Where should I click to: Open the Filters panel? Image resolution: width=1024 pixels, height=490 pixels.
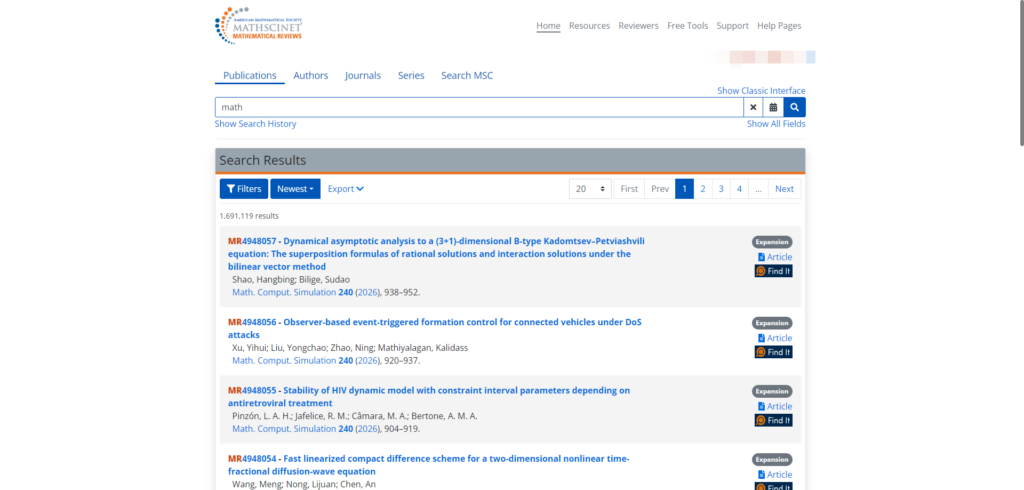(x=243, y=189)
